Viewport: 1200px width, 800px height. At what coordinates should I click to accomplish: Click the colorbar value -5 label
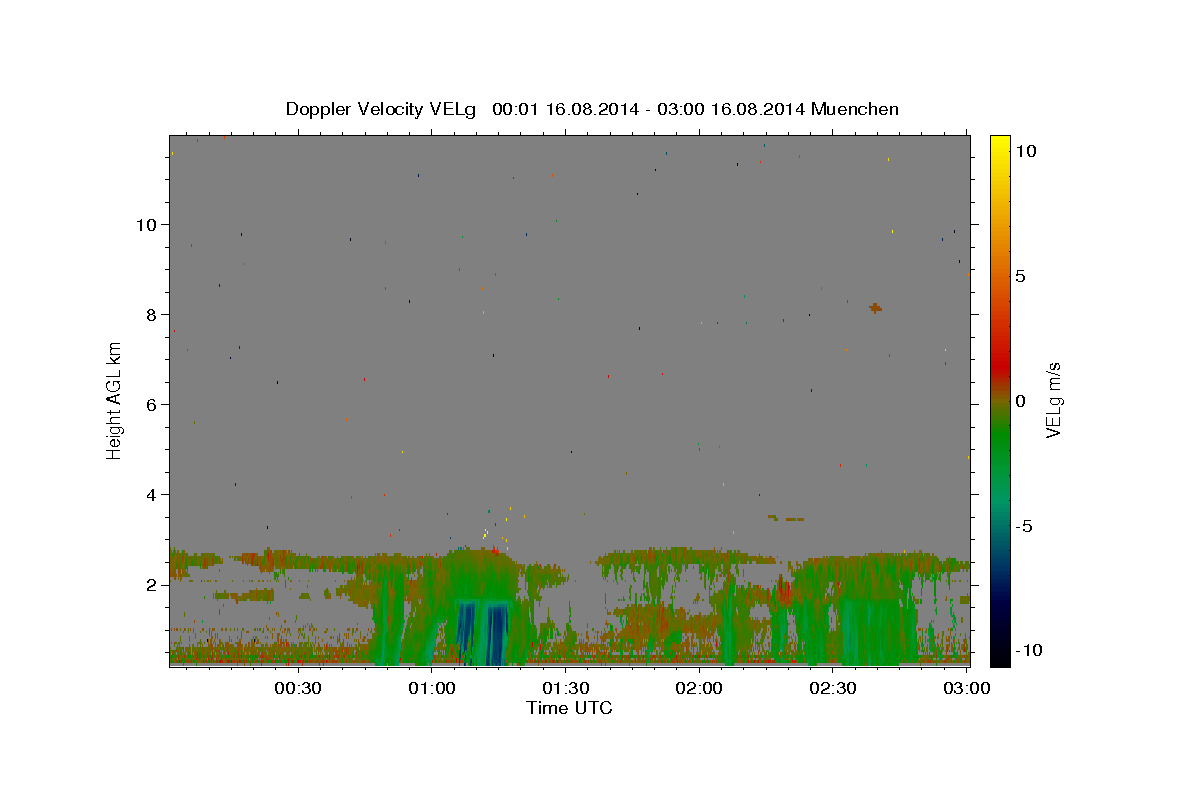coord(1022,526)
